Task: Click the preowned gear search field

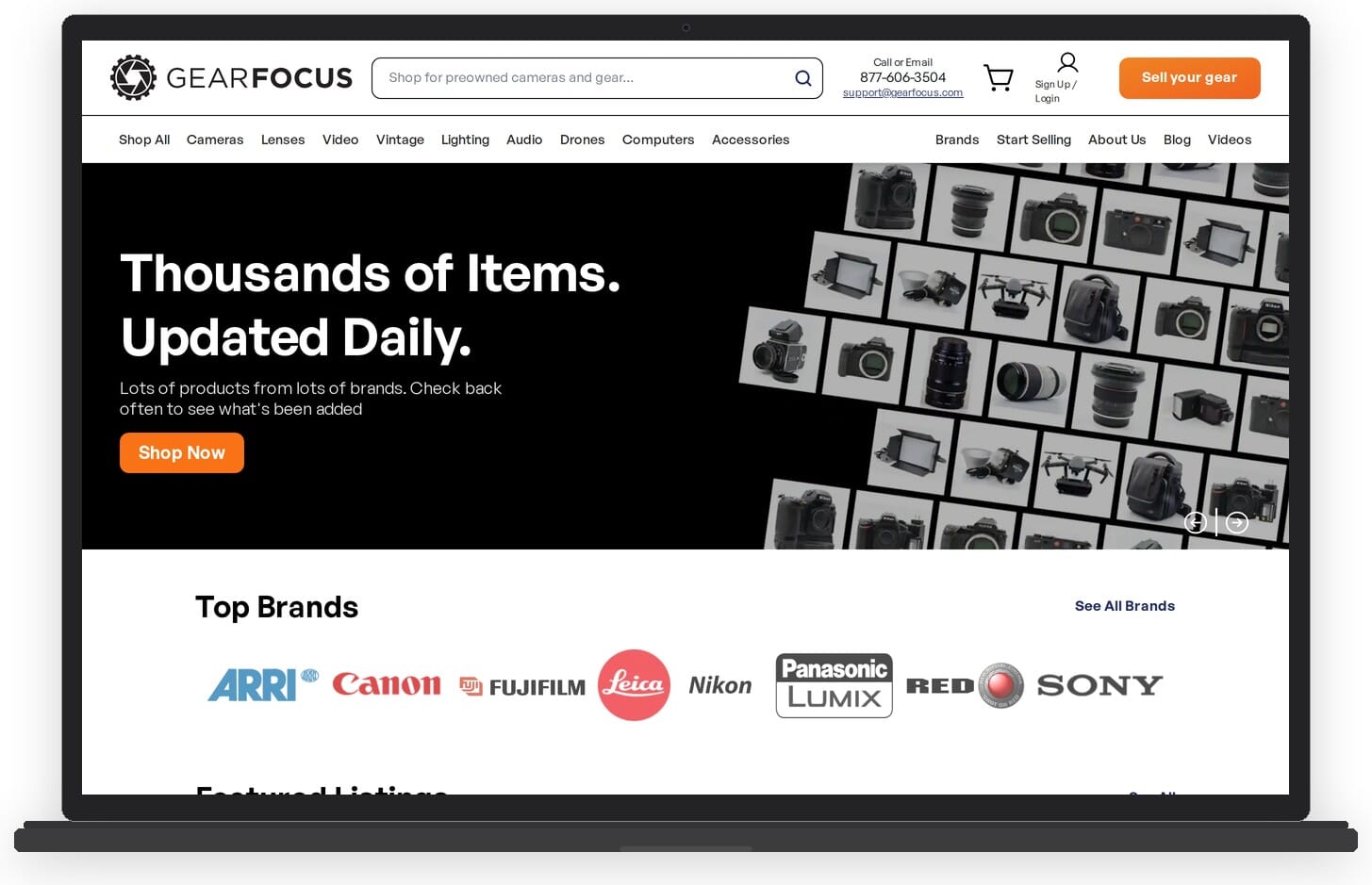Action: pos(566,77)
